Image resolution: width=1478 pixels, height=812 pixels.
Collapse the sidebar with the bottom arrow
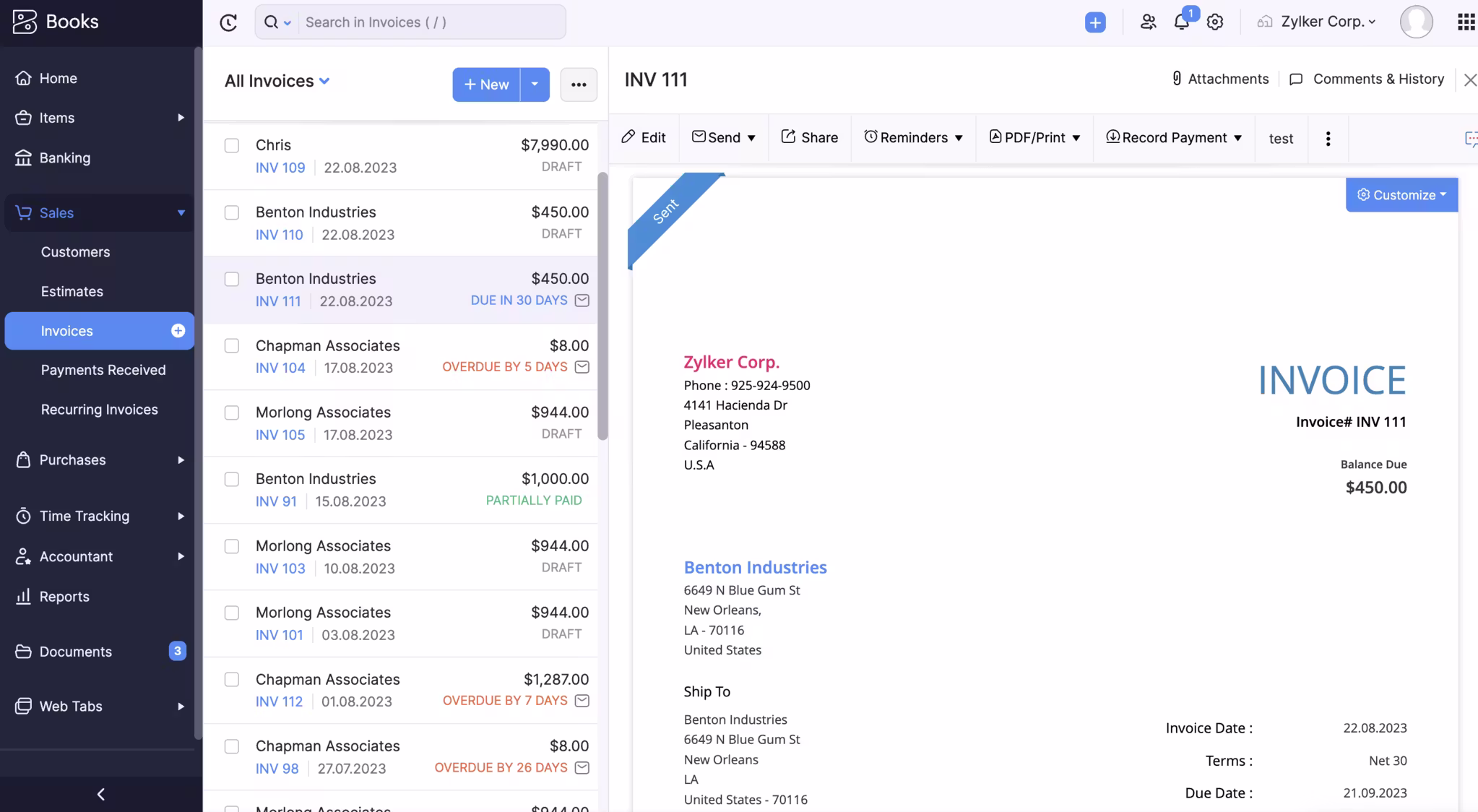101,794
